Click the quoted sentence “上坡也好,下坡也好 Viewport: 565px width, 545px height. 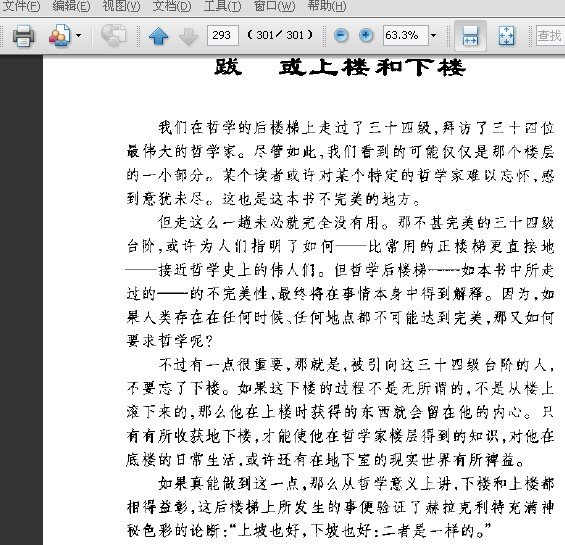[x=360, y=530]
